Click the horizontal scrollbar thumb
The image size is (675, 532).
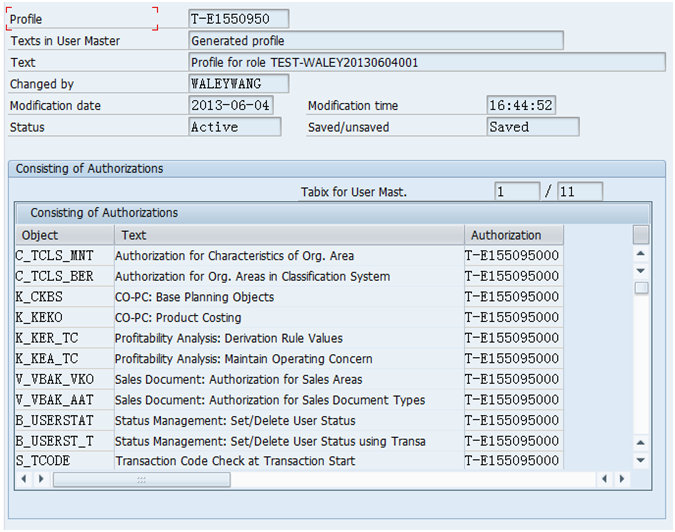(x=142, y=479)
